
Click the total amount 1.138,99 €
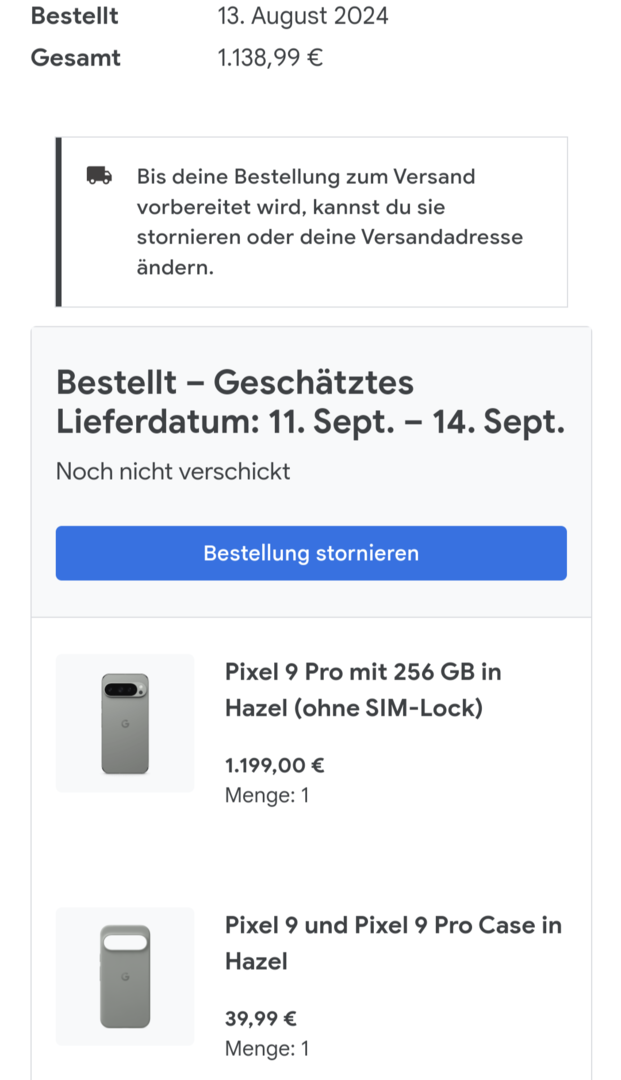coord(270,58)
